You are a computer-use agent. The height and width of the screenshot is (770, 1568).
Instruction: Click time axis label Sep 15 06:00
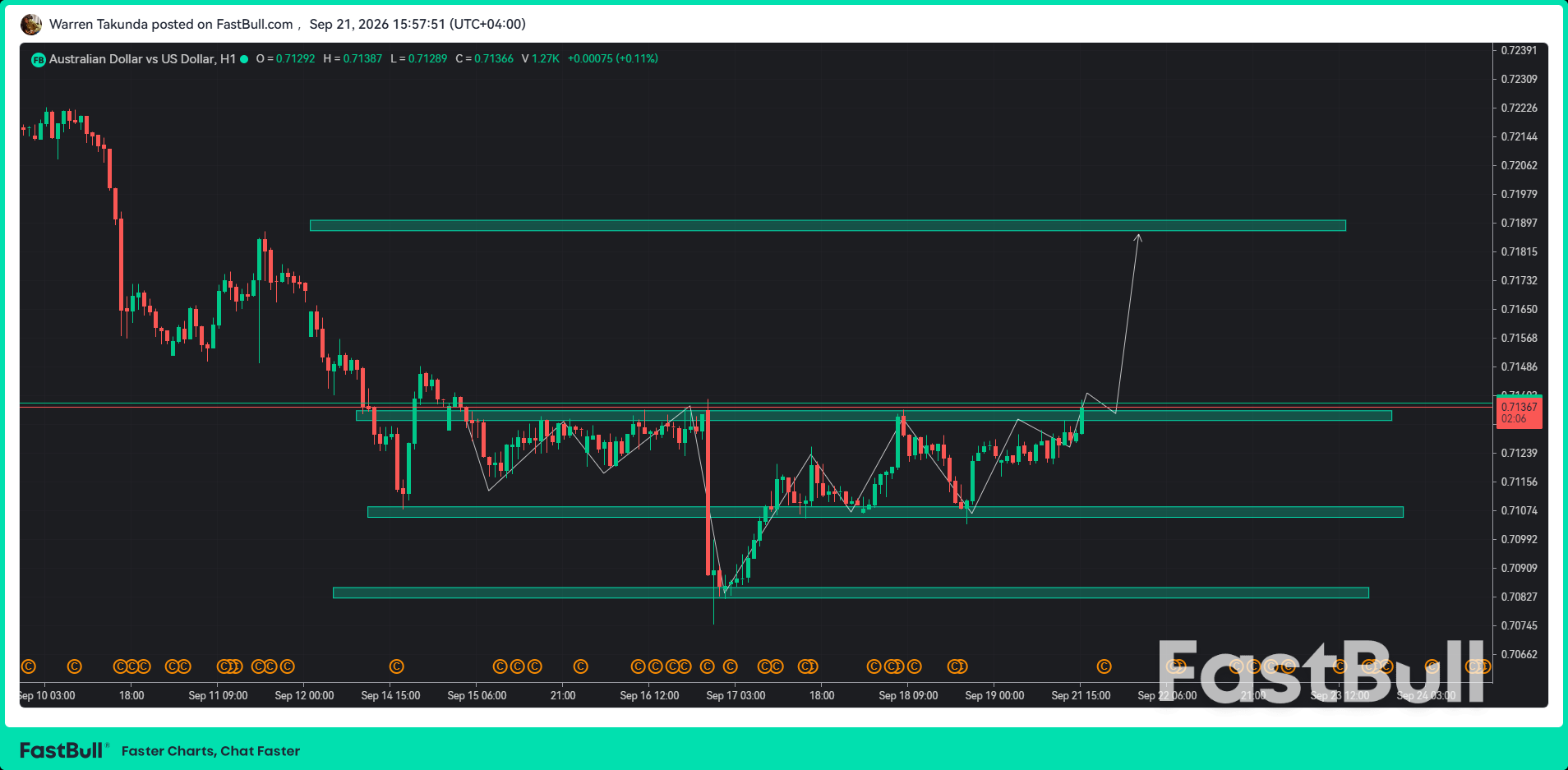click(x=477, y=696)
